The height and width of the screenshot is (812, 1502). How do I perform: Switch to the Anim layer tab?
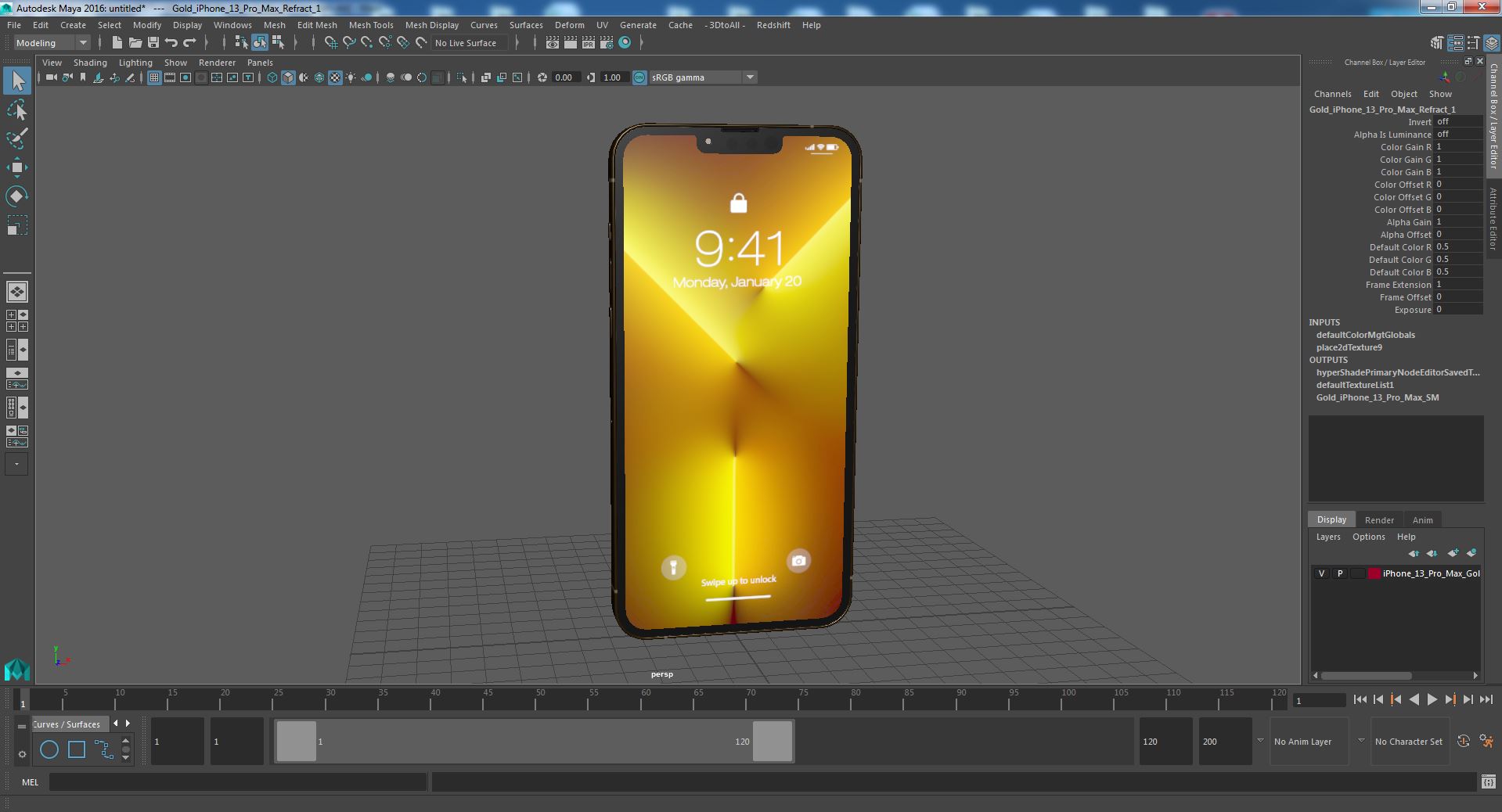1422,520
